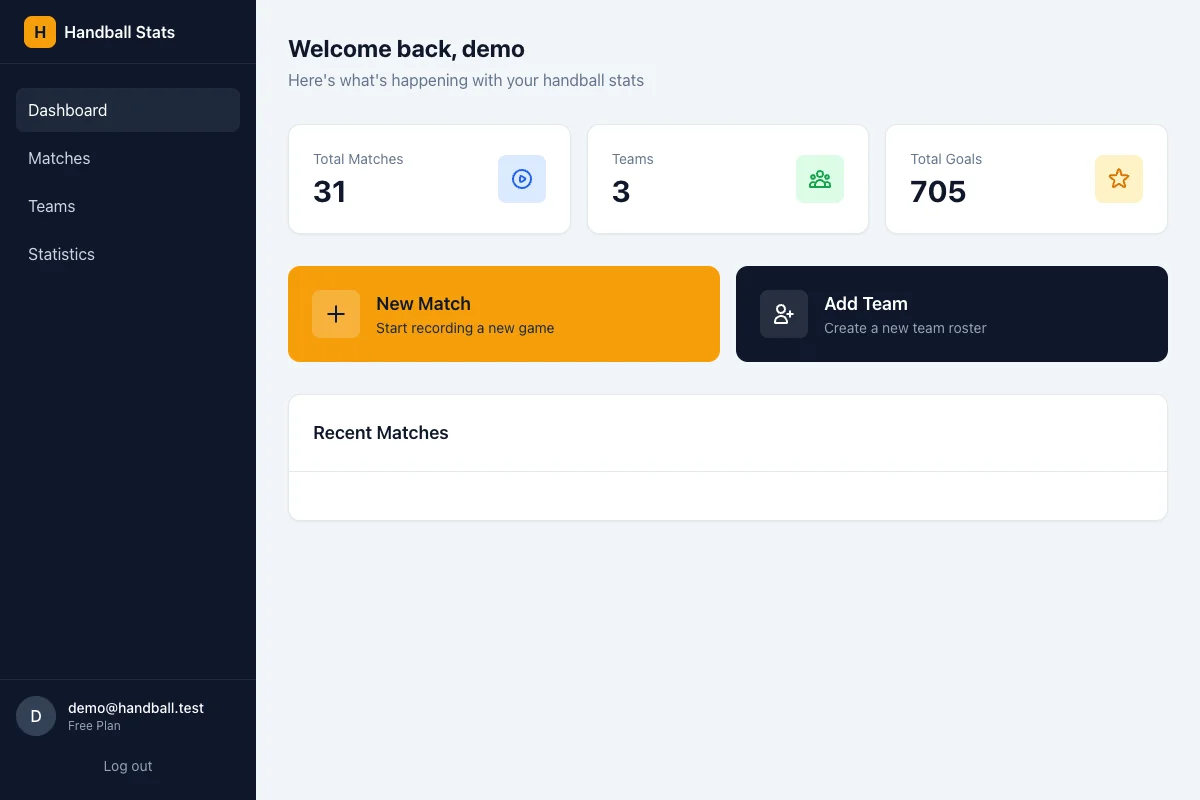Click the Recent Matches heading
The image size is (1200, 800).
coord(381,433)
